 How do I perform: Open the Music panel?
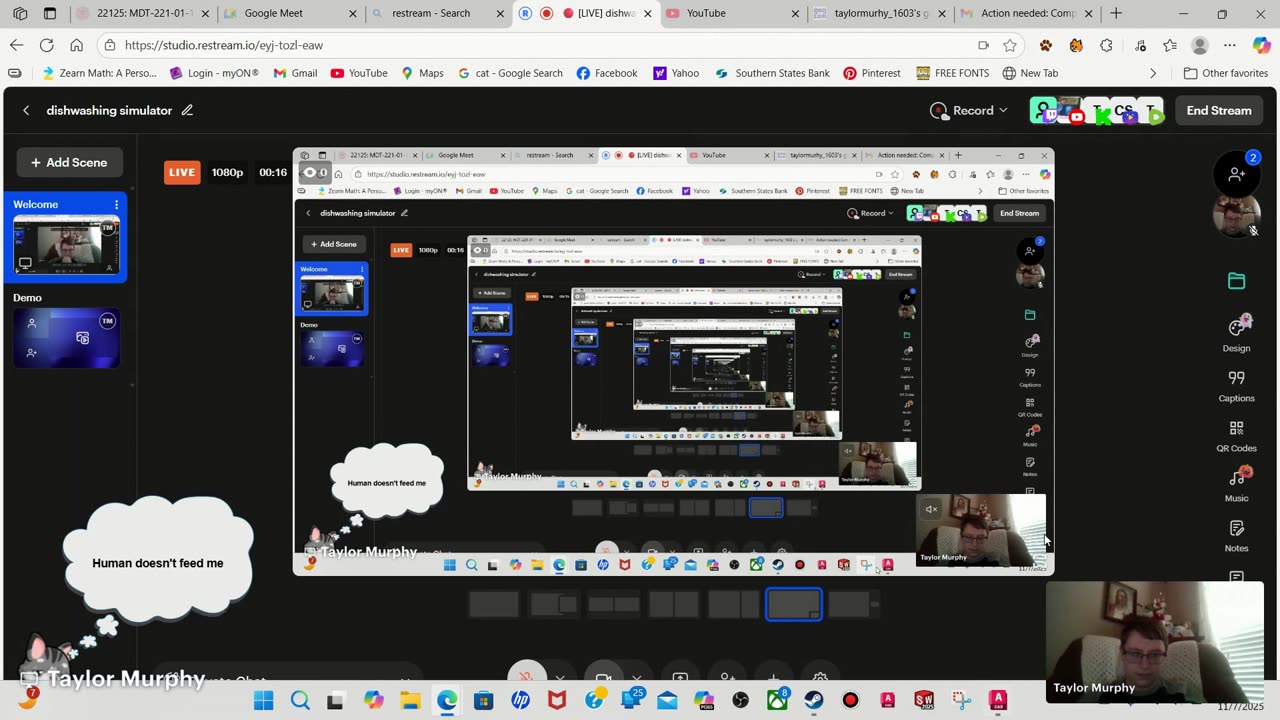point(1236,485)
